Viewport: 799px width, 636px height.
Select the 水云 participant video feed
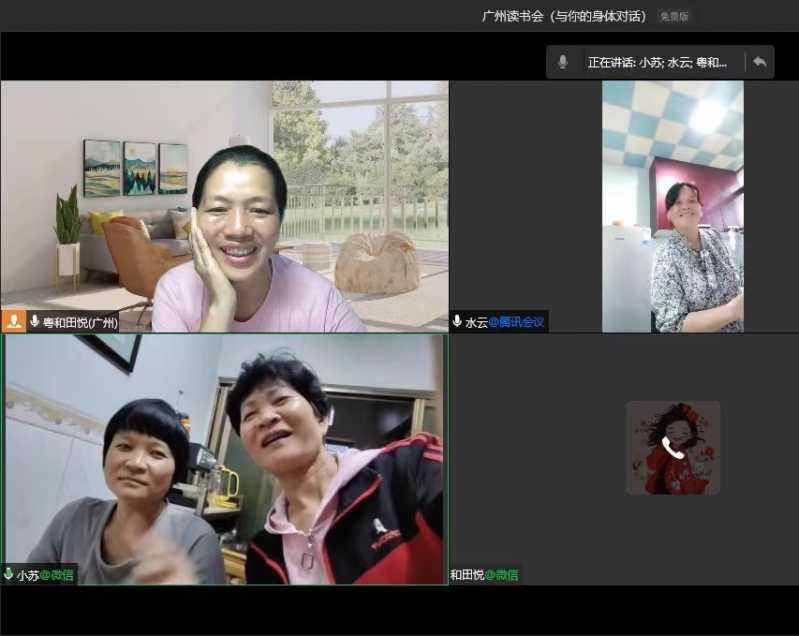click(672, 205)
